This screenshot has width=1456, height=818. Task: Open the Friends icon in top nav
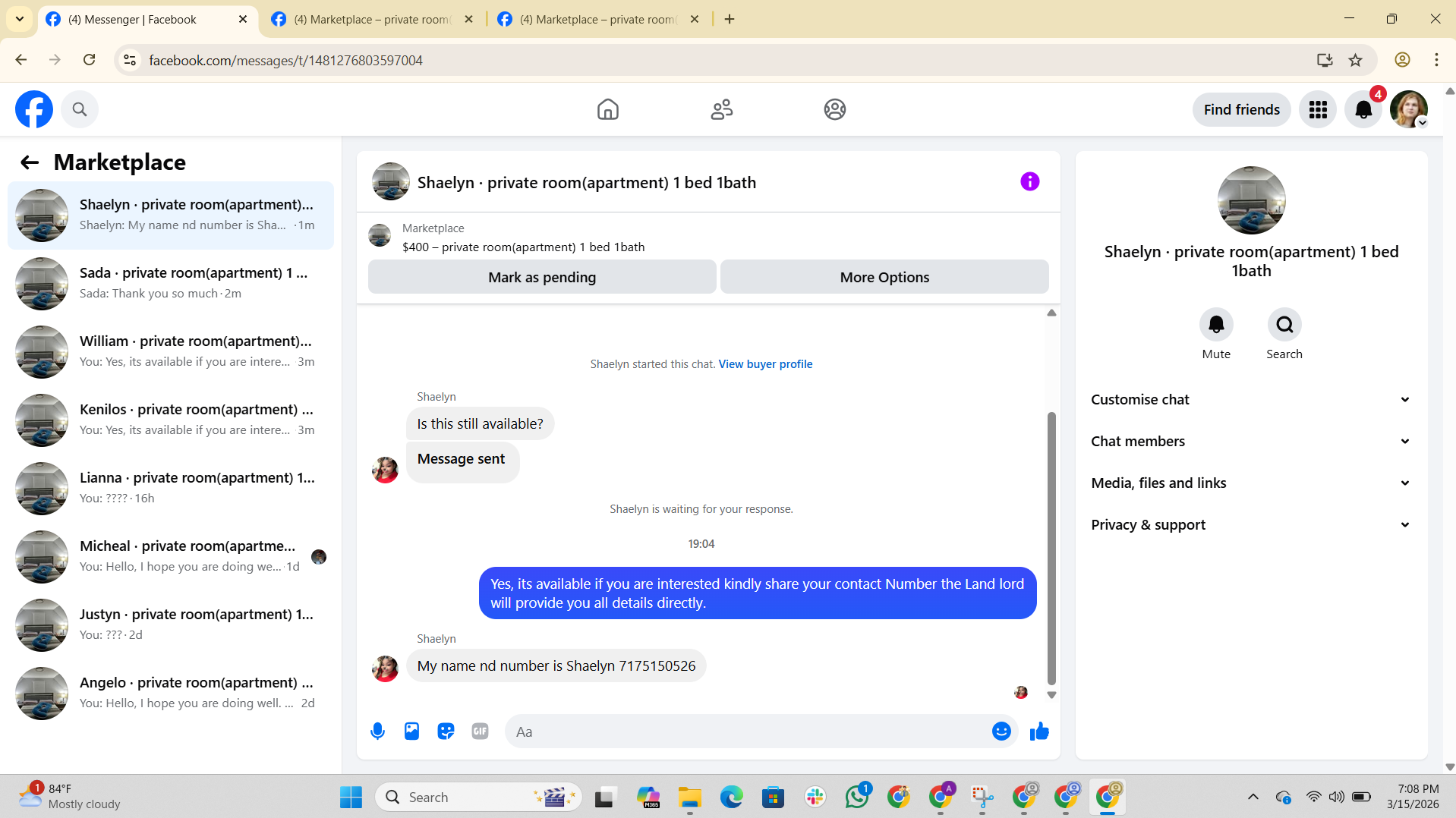tap(722, 109)
